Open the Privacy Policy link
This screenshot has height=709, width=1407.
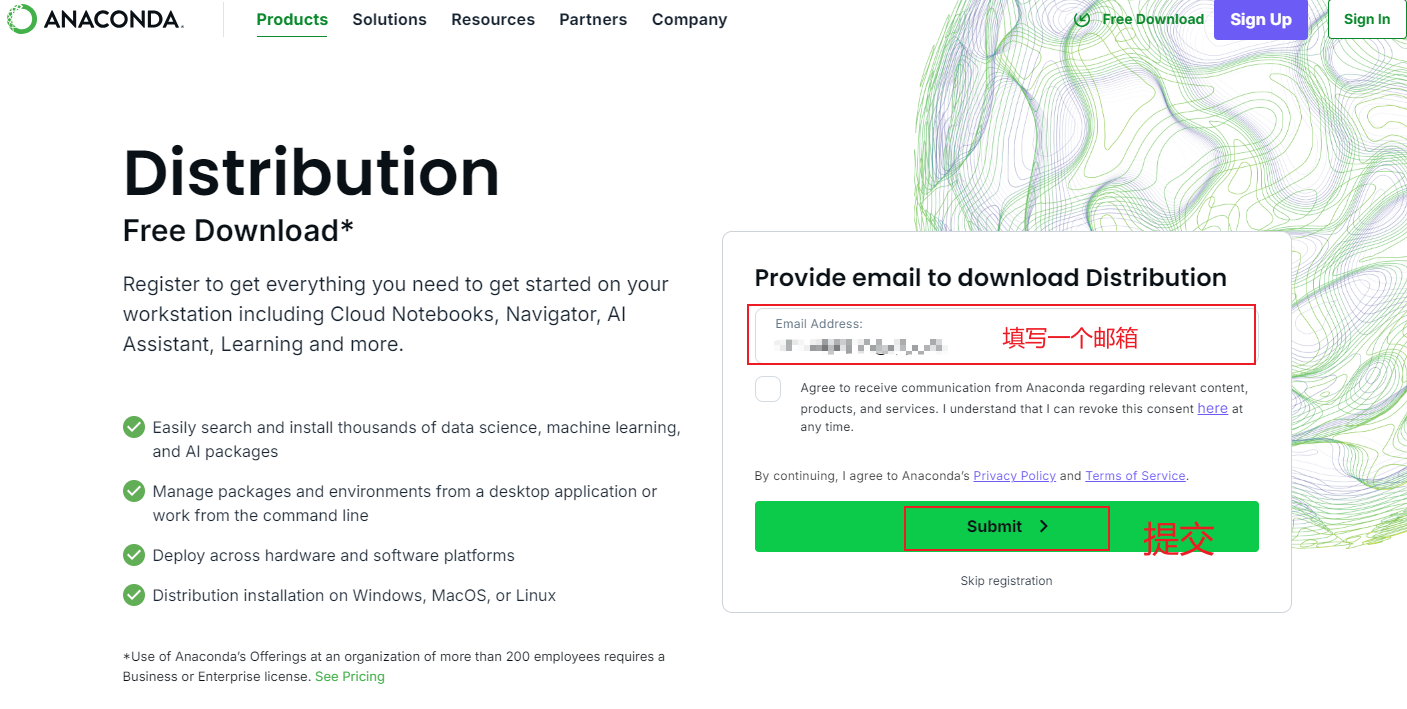[1014, 476]
